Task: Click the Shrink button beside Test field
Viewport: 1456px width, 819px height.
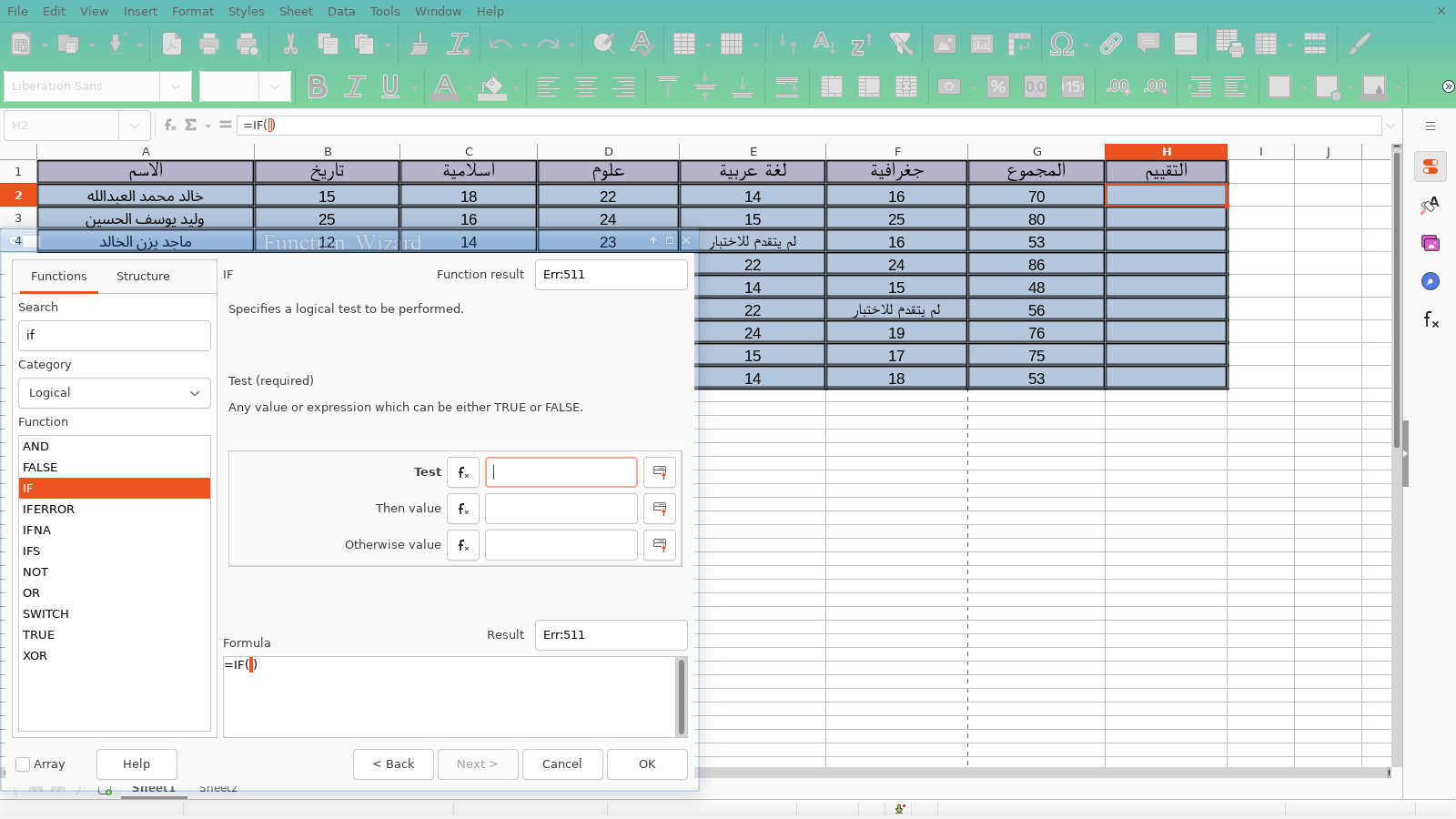Action: 660,472
